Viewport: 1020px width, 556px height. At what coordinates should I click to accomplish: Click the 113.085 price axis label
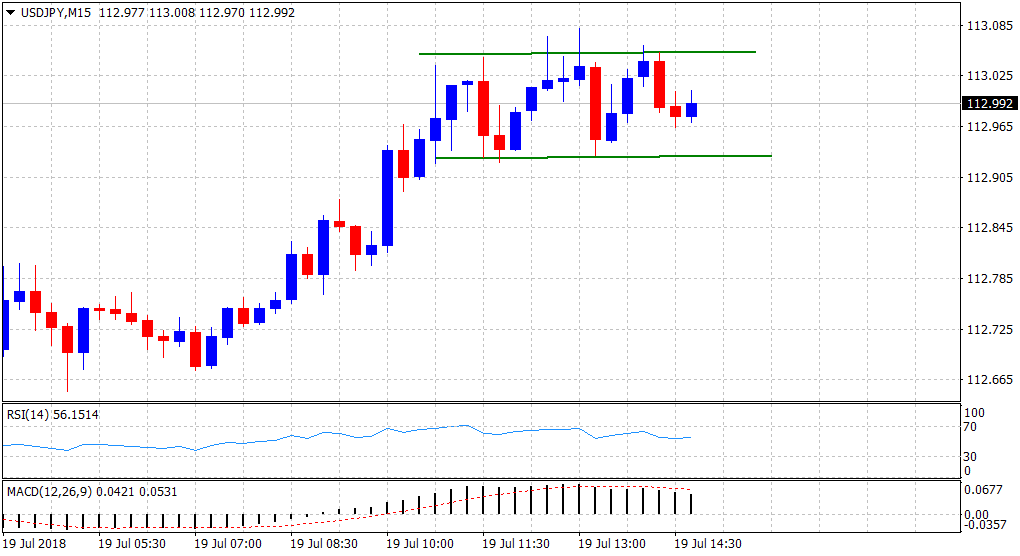[990, 26]
